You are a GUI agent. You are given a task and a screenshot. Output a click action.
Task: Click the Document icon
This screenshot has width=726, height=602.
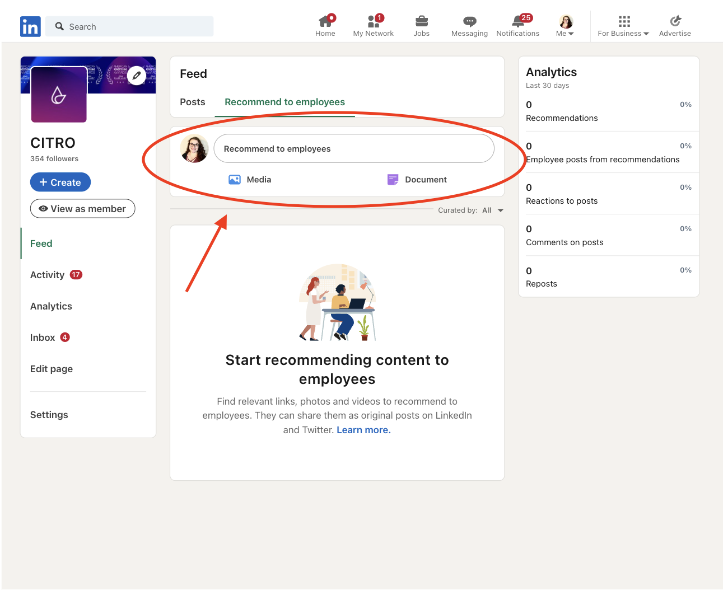point(393,180)
